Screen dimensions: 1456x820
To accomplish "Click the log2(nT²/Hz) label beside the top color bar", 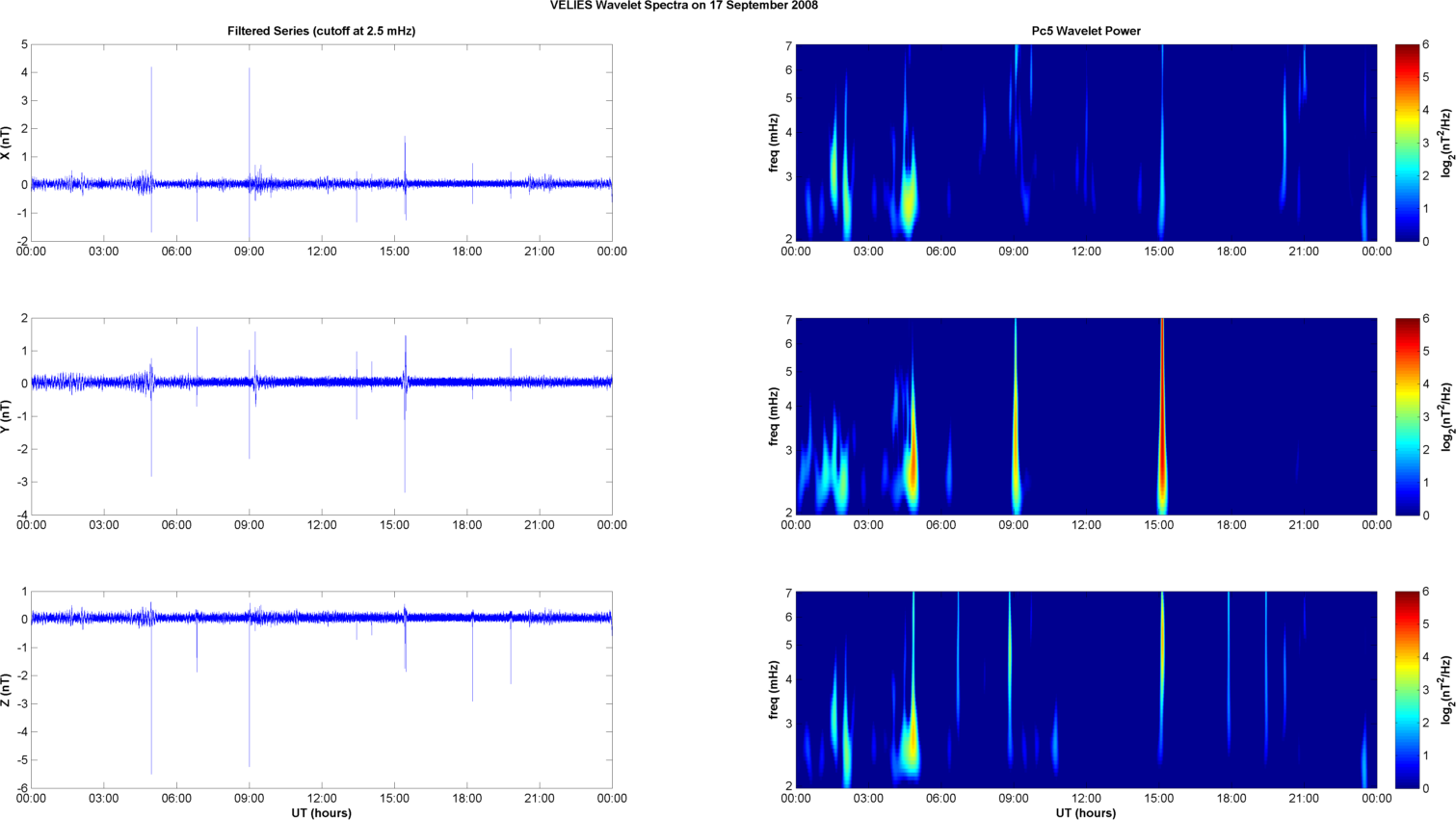I will pos(1446,143).
